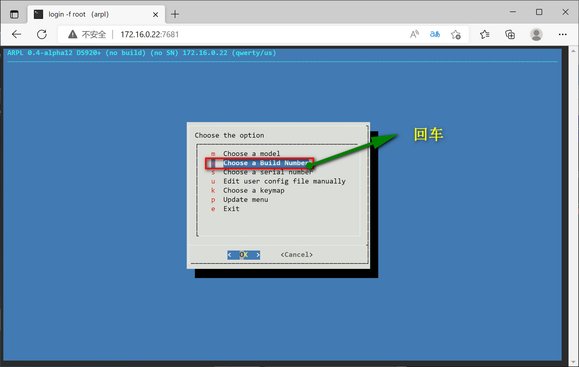Open a new browser tab

[x=175, y=14]
